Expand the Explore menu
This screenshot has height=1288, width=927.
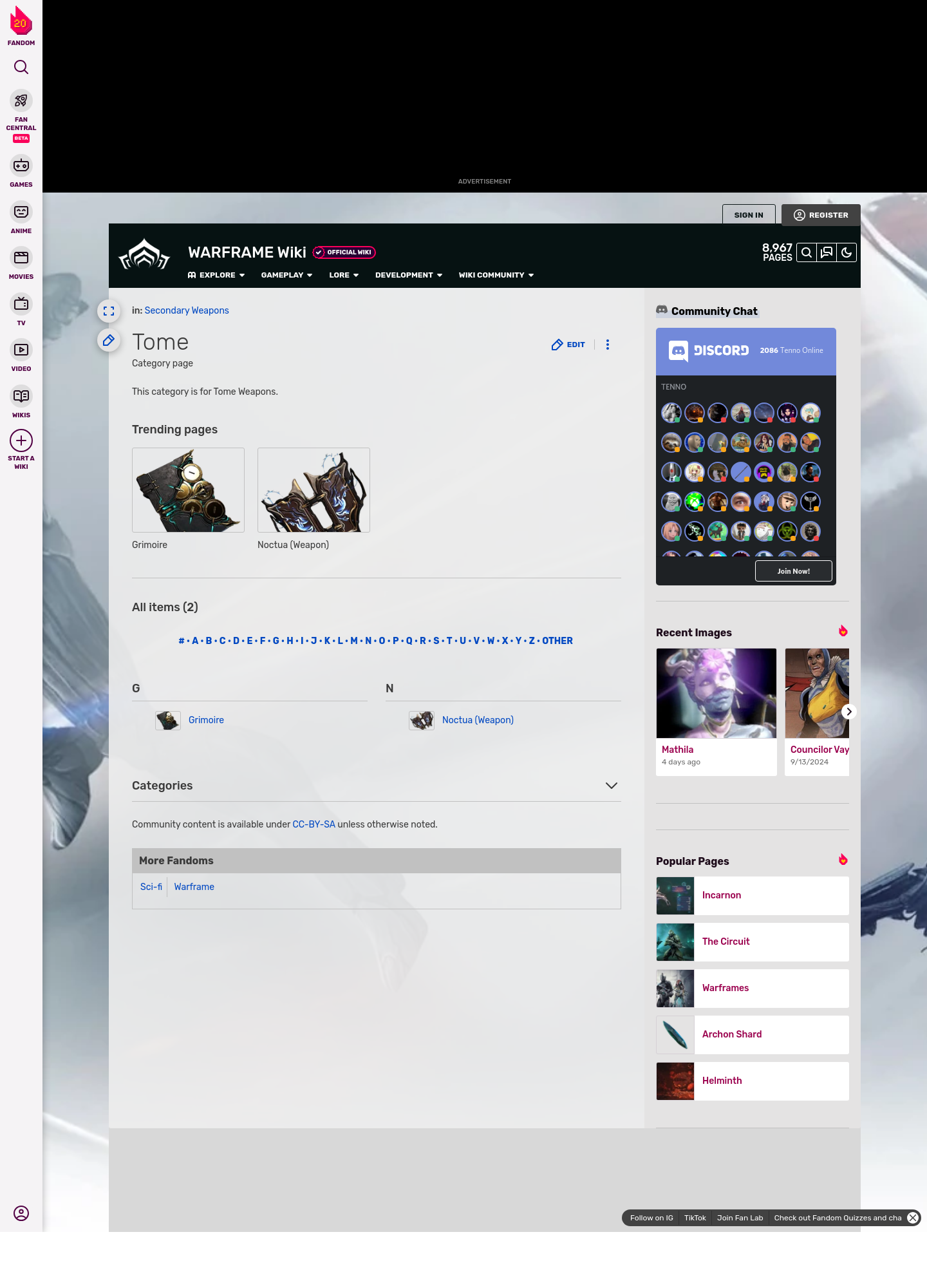coord(216,275)
